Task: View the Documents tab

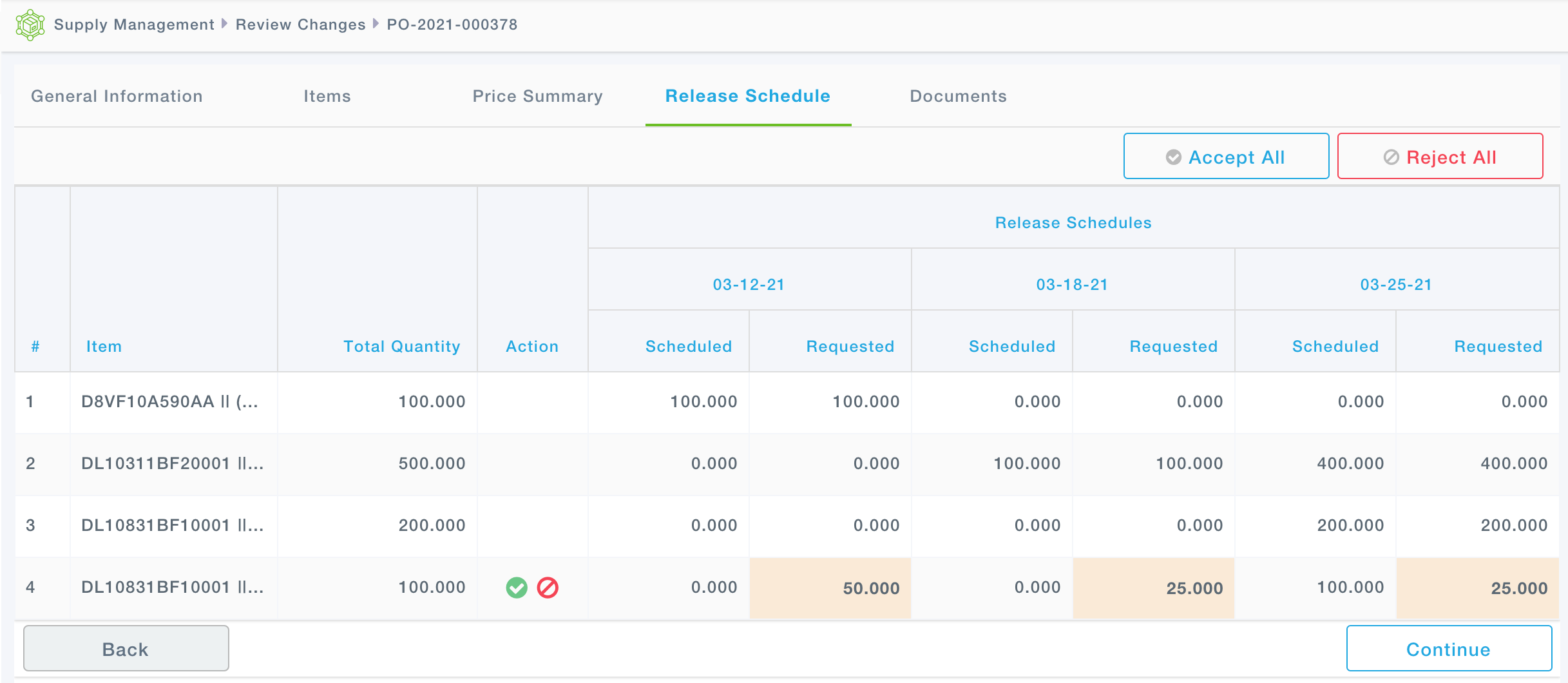Action: click(x=958, y=96)
